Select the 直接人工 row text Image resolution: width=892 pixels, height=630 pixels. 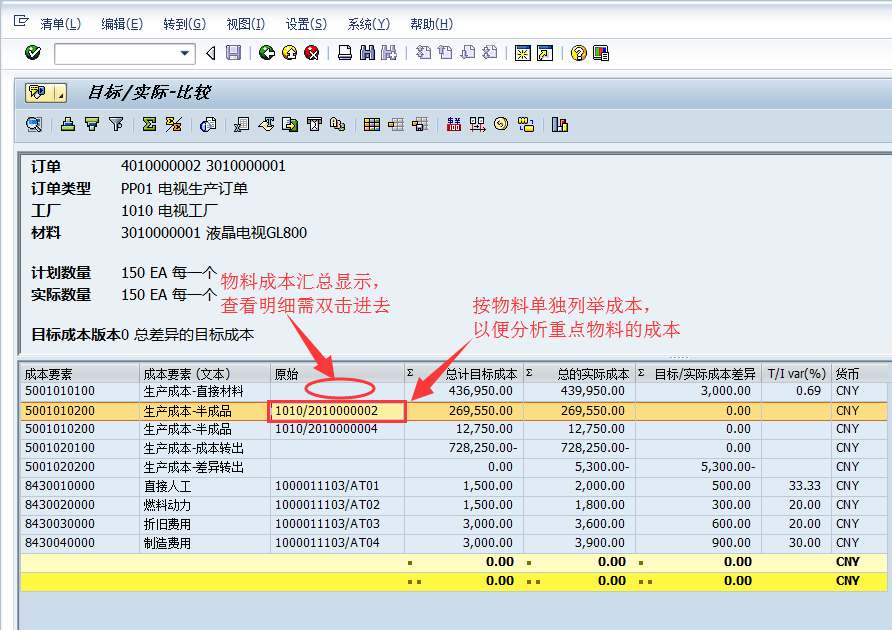[x=167, y=486]
